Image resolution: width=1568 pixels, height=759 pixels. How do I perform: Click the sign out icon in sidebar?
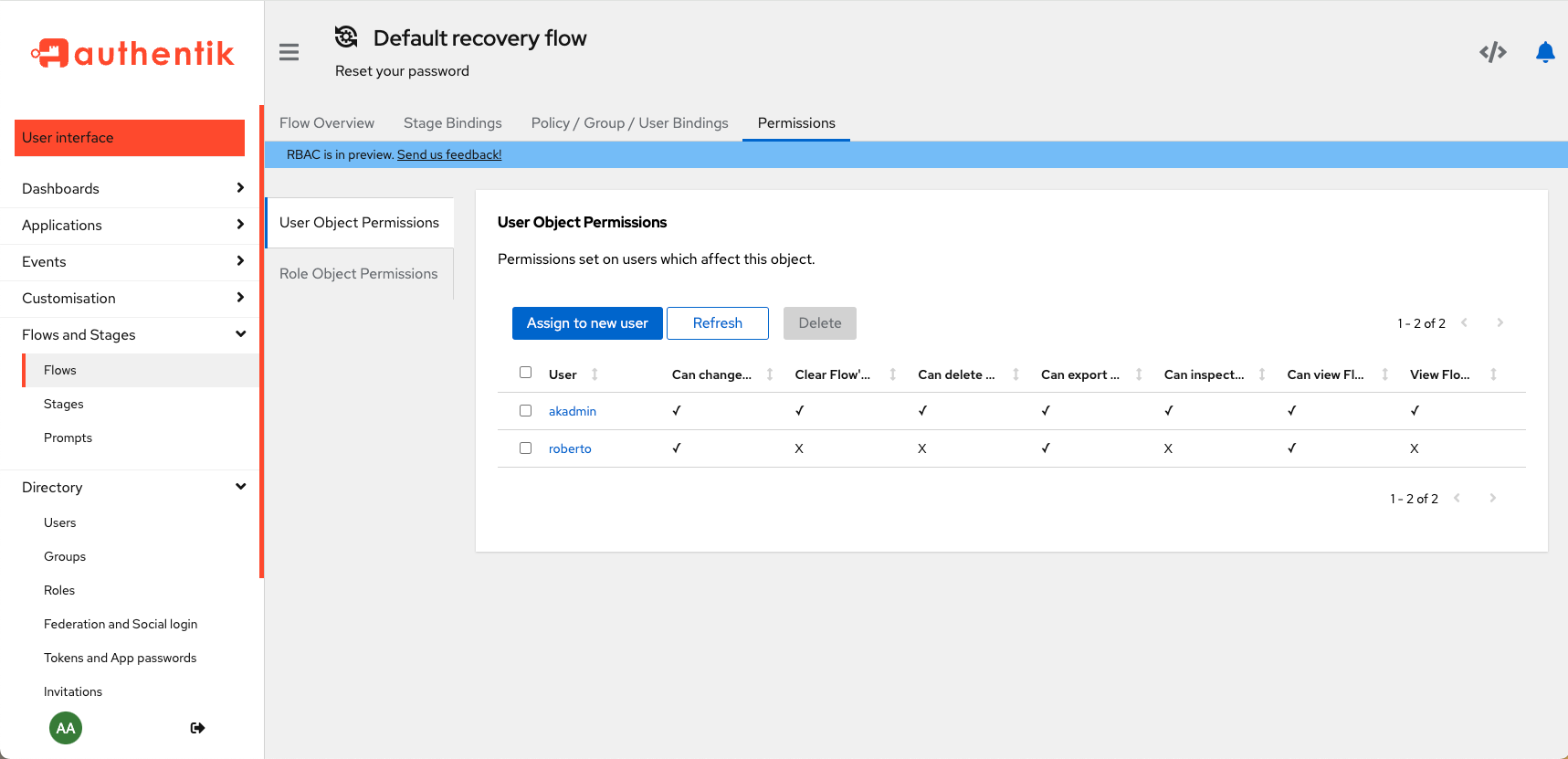(197, 728)
